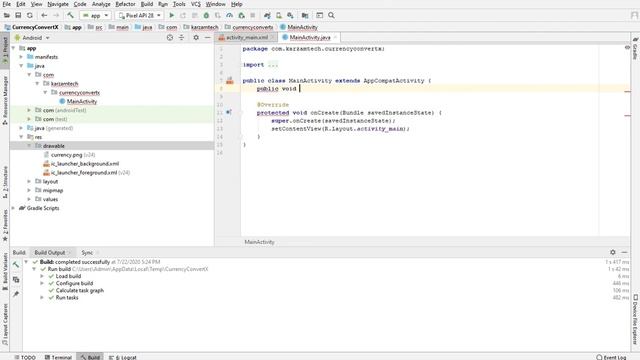Expand the Load build node
Image resolution: width=640 pixels, height=360 pixels.
point(42,276)
